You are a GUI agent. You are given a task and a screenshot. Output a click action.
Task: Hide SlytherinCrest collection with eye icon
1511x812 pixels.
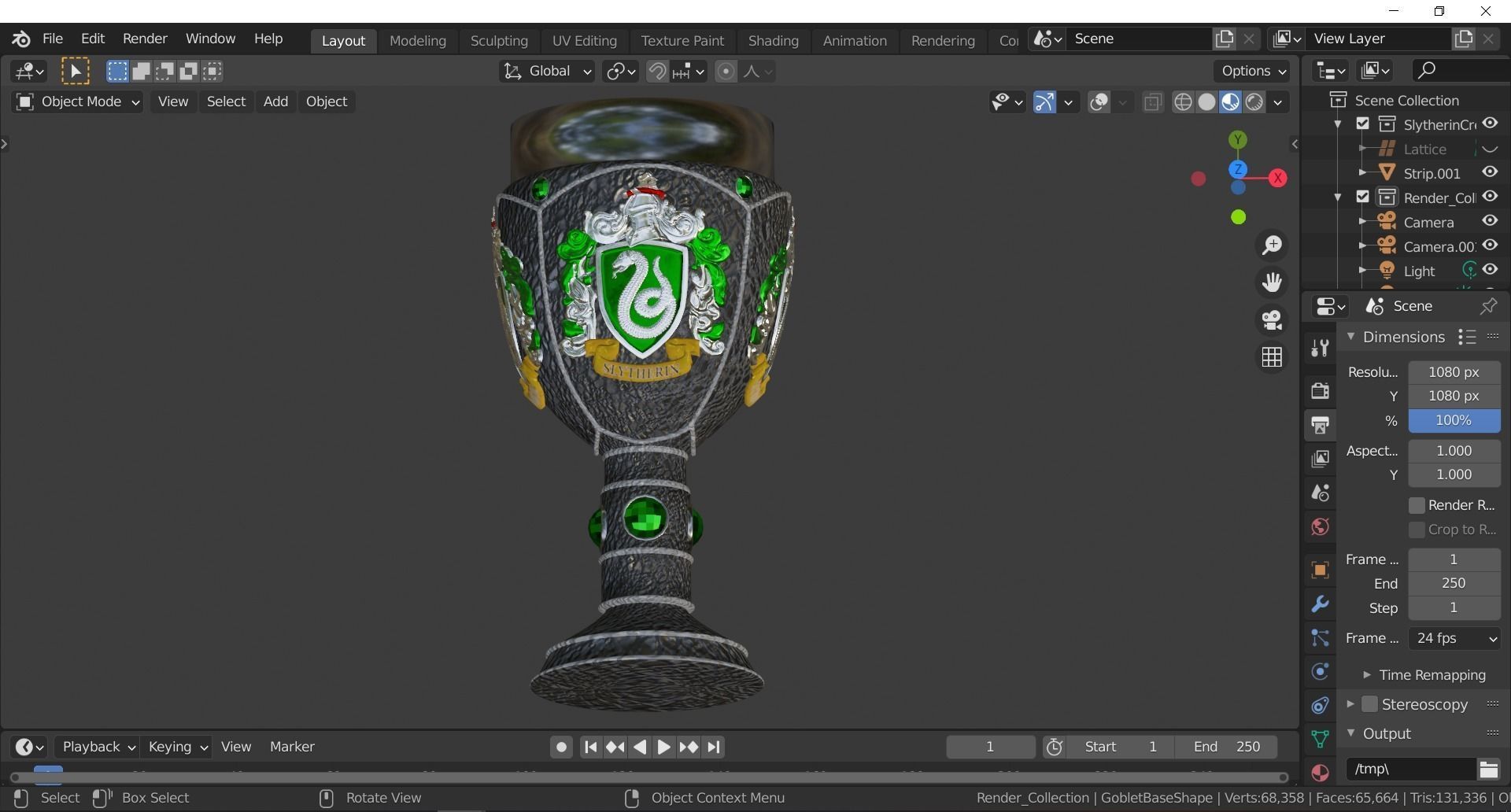click(x=1490, y=124)
